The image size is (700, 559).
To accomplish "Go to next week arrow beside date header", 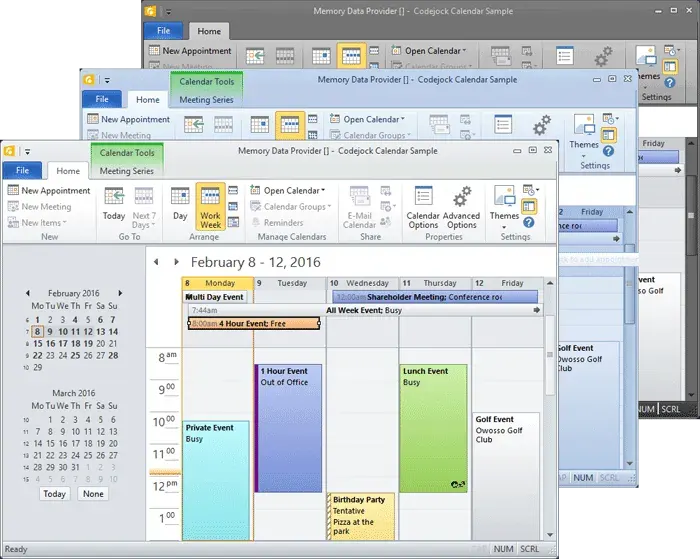I will 176,262.
